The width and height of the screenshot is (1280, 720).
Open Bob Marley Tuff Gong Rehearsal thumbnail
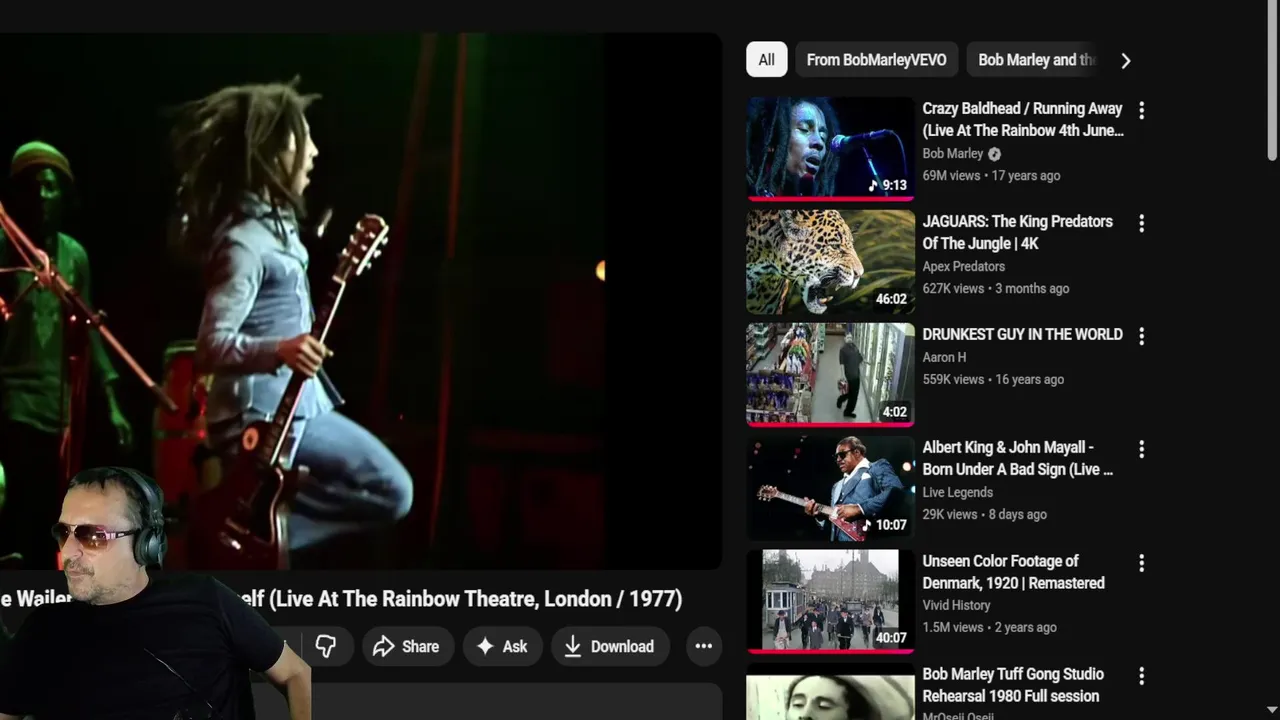pyautogui.click(x=830, y=692)
